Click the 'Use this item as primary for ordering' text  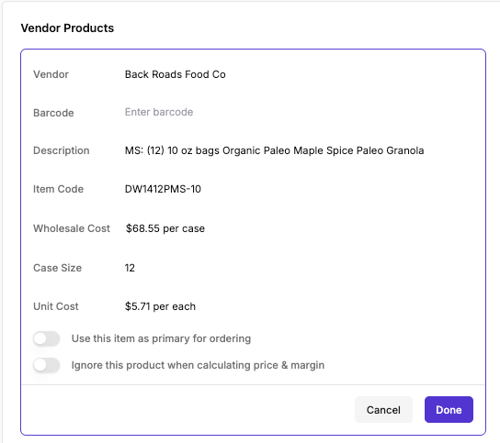tap(161, 339)
